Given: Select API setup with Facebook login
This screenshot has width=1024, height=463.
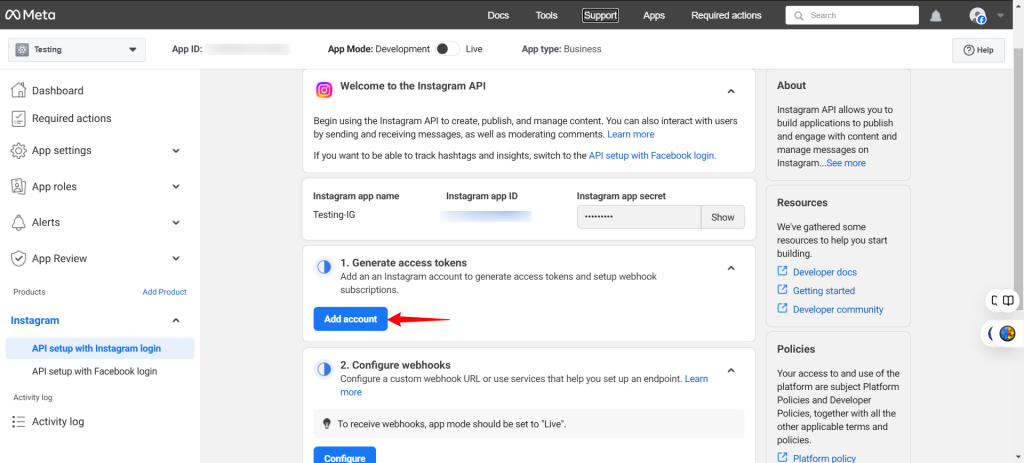Looking at the screenshot, I should point(94,371).
